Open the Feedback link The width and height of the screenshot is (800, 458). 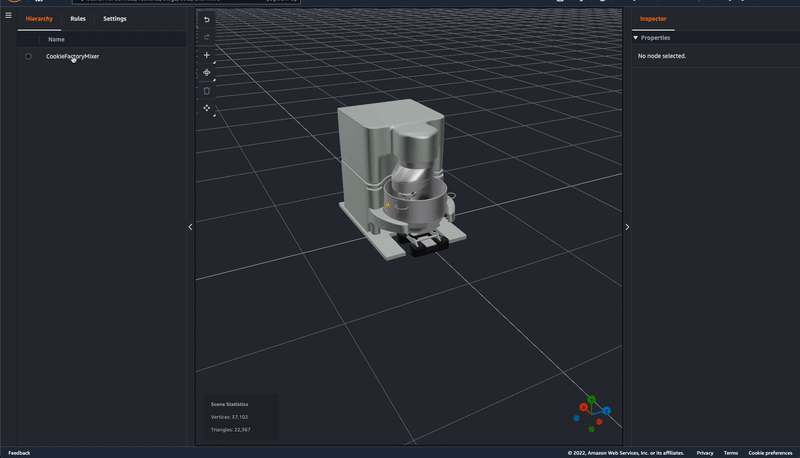coord(19,453)
